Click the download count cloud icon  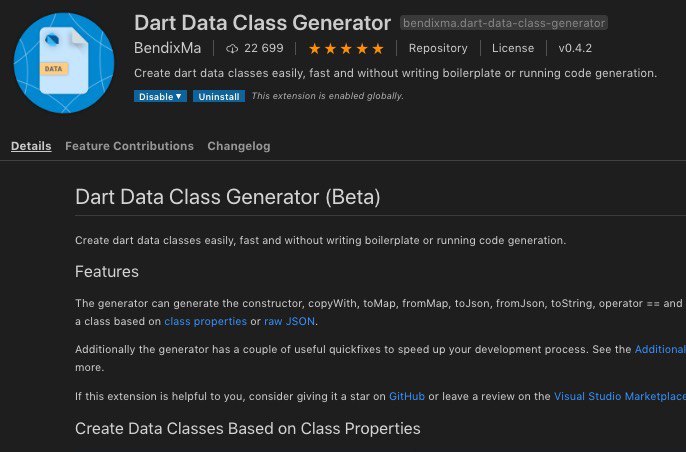pos(232,49)
